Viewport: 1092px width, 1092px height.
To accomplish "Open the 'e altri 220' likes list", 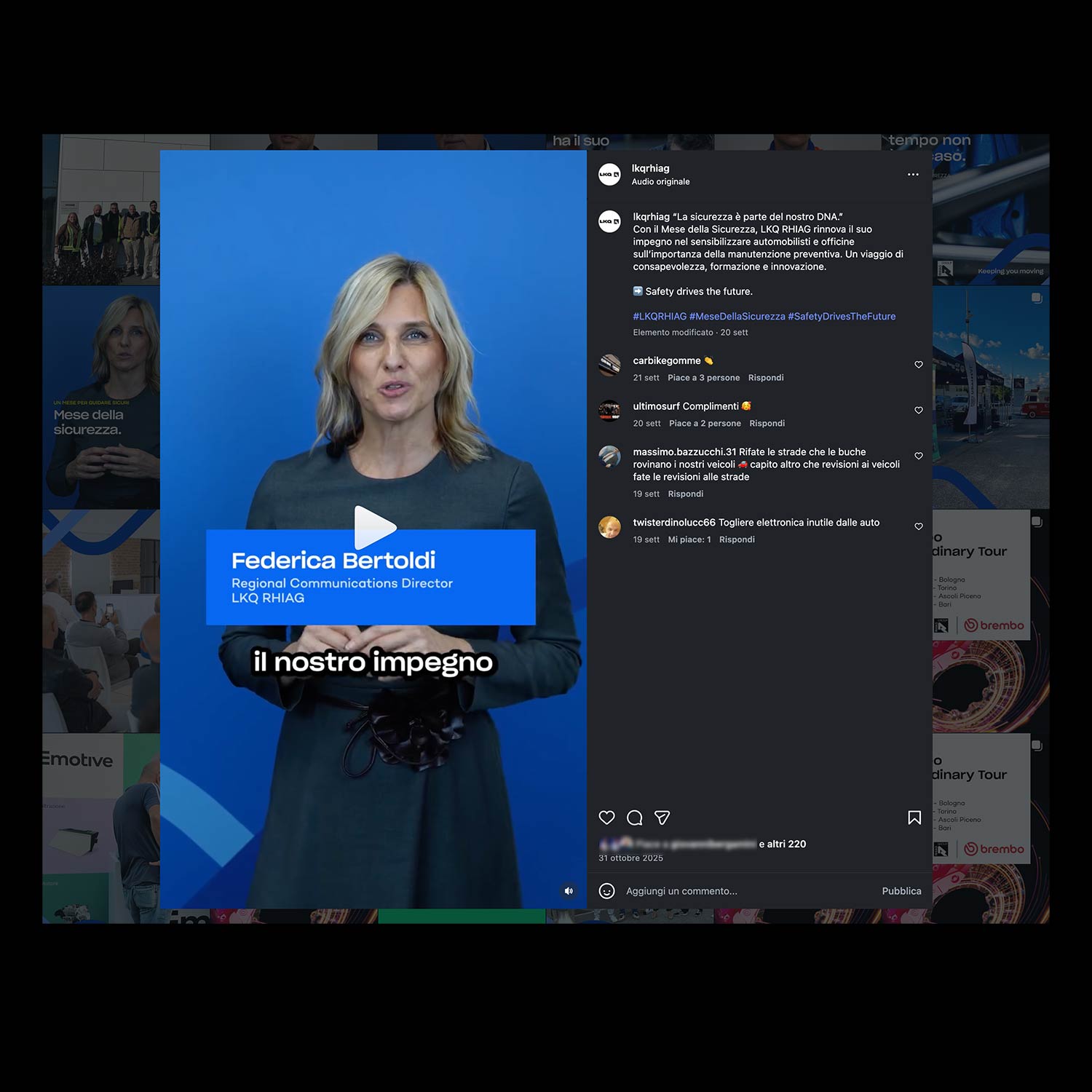I will tap(783, 844).
